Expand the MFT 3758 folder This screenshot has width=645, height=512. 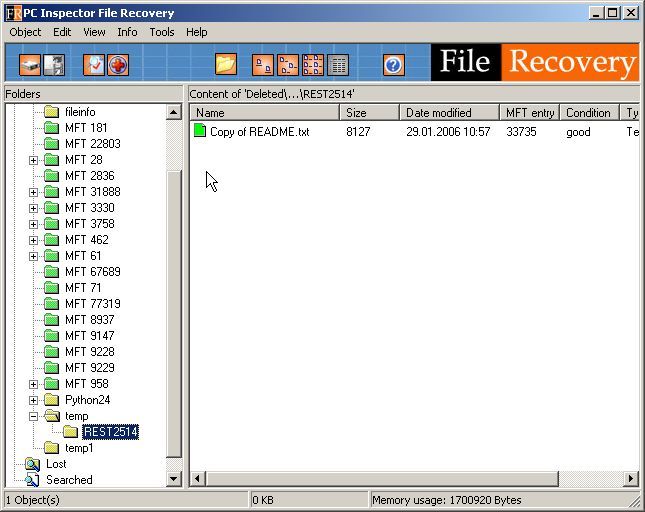point(33,224)
